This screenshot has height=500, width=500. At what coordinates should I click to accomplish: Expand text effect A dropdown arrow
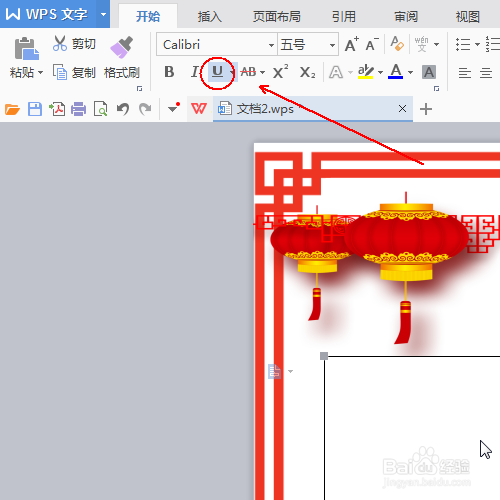[350, 72]
